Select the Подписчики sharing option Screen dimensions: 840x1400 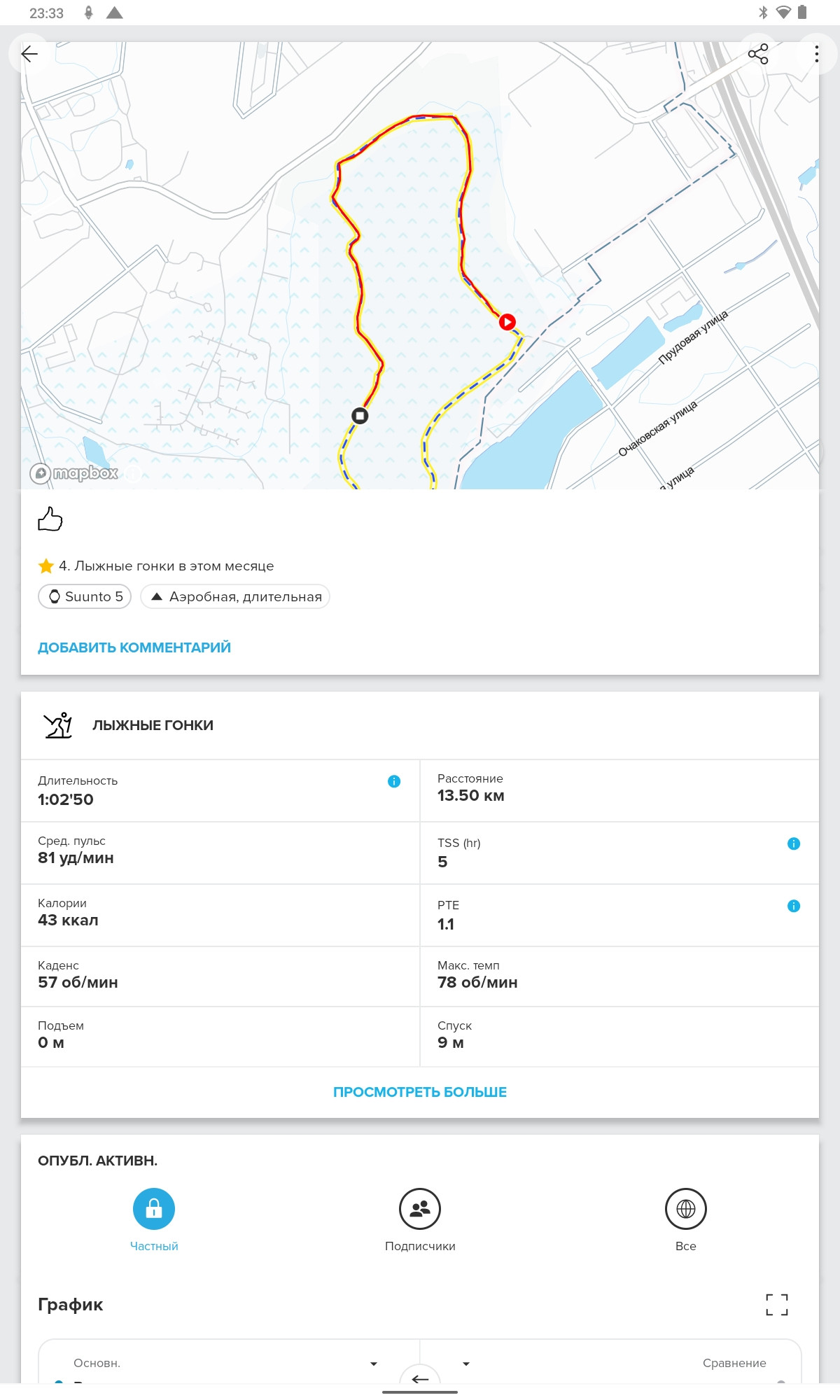(x=420, y=1219)
